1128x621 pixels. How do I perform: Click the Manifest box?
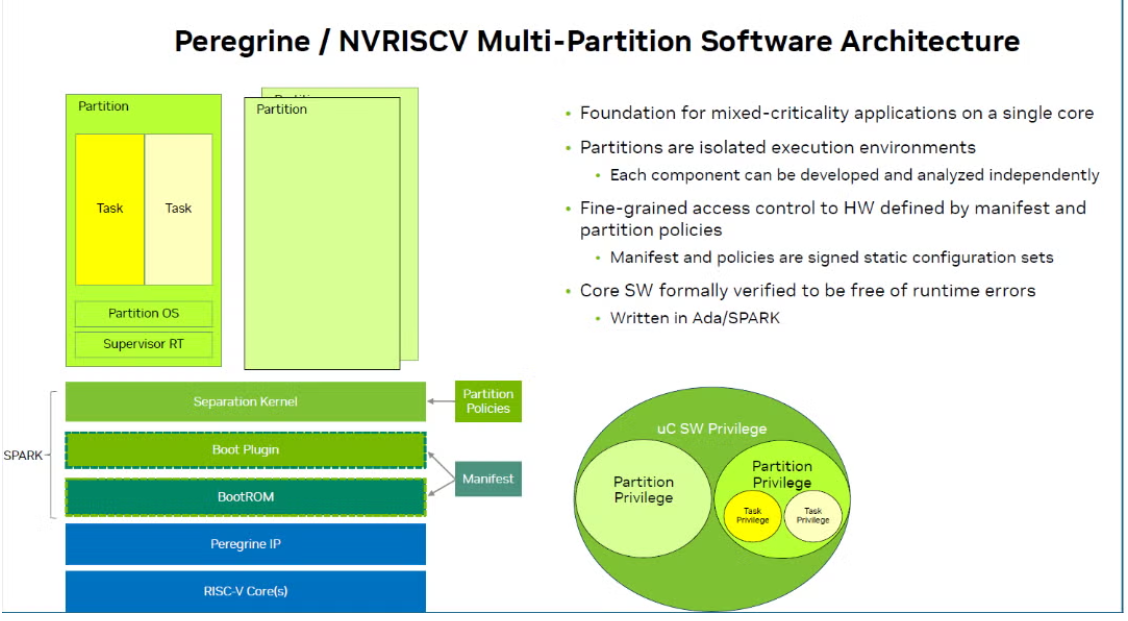point(488,479)
